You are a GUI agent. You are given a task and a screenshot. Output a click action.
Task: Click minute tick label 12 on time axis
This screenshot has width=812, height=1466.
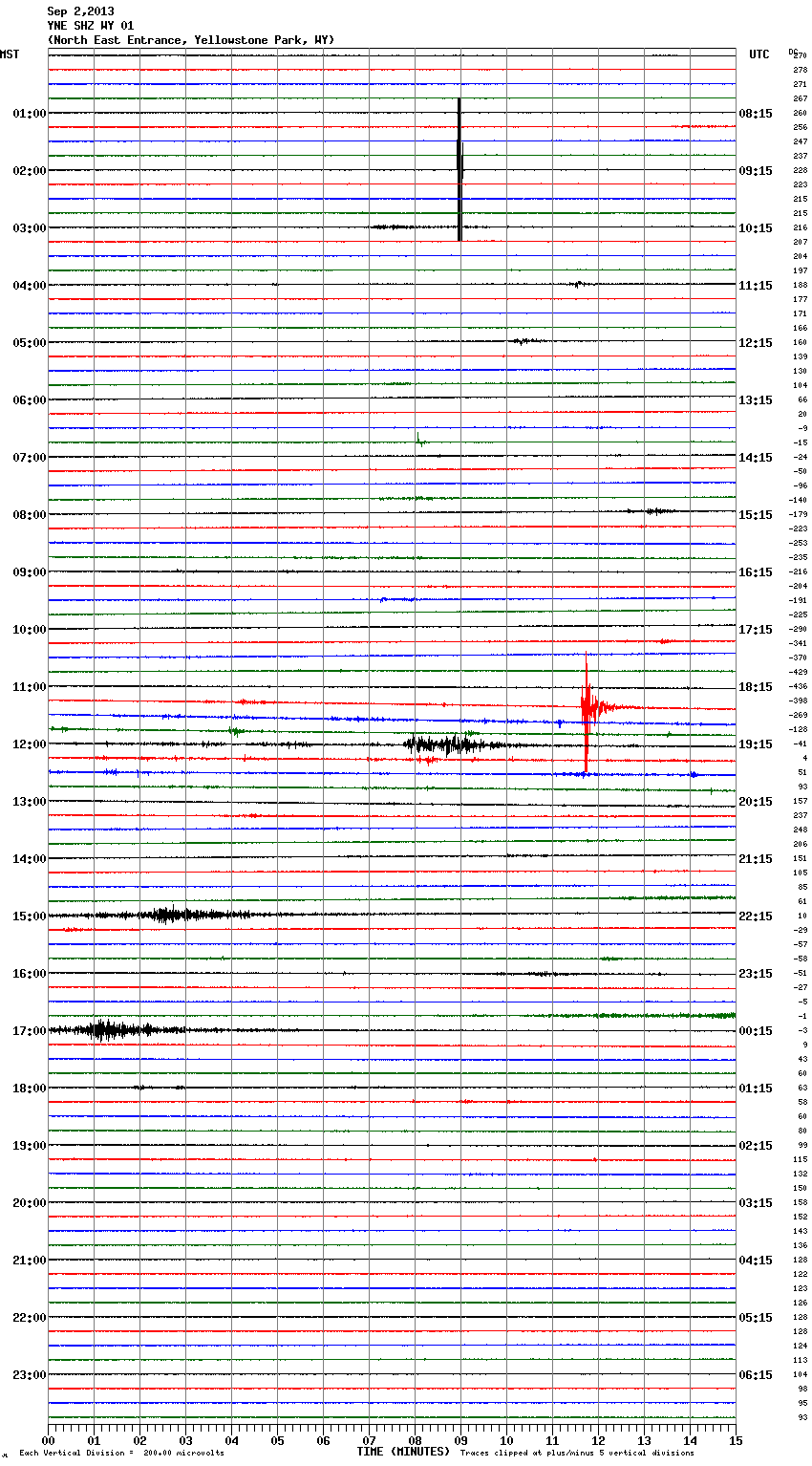(599, 1440)
